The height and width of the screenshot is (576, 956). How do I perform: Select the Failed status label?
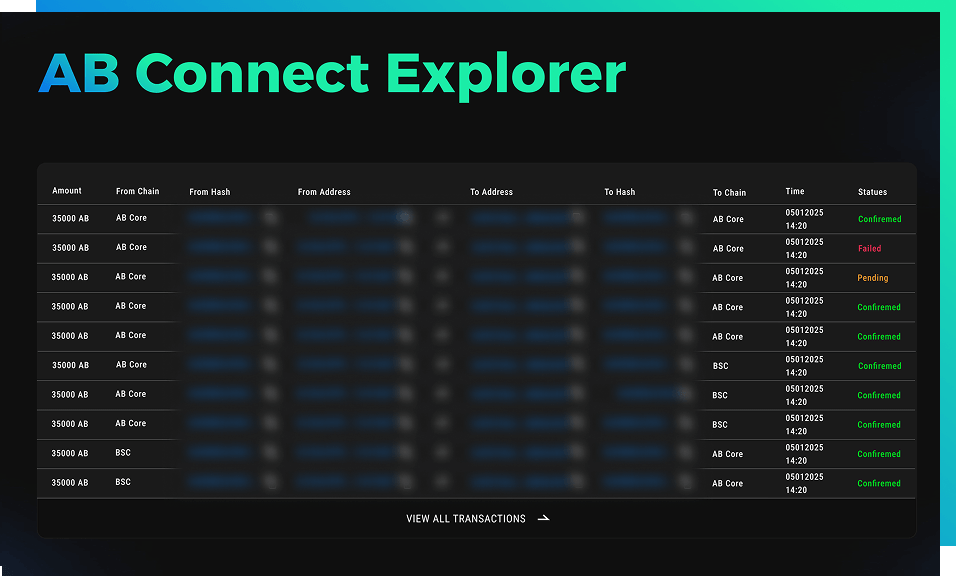(x=869, y=248)
